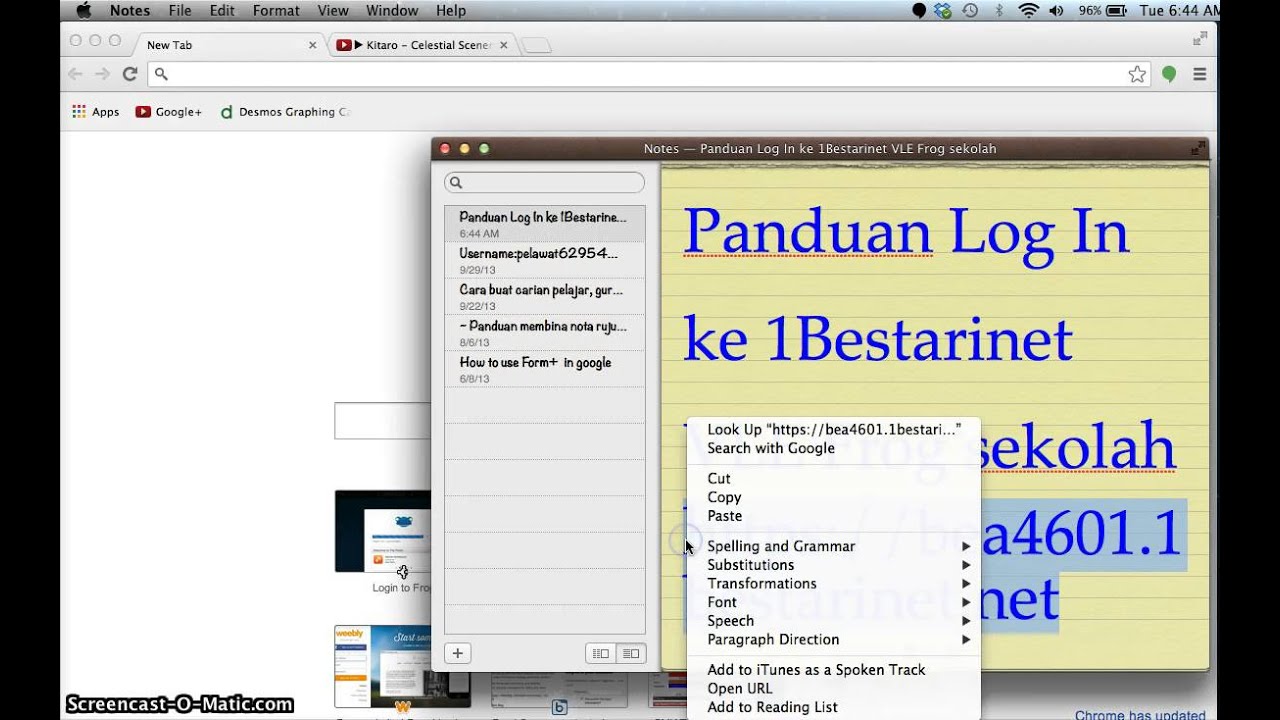Open the Apple menu
Viewport: 1280px width, 720px height.
tap(84, 10)
